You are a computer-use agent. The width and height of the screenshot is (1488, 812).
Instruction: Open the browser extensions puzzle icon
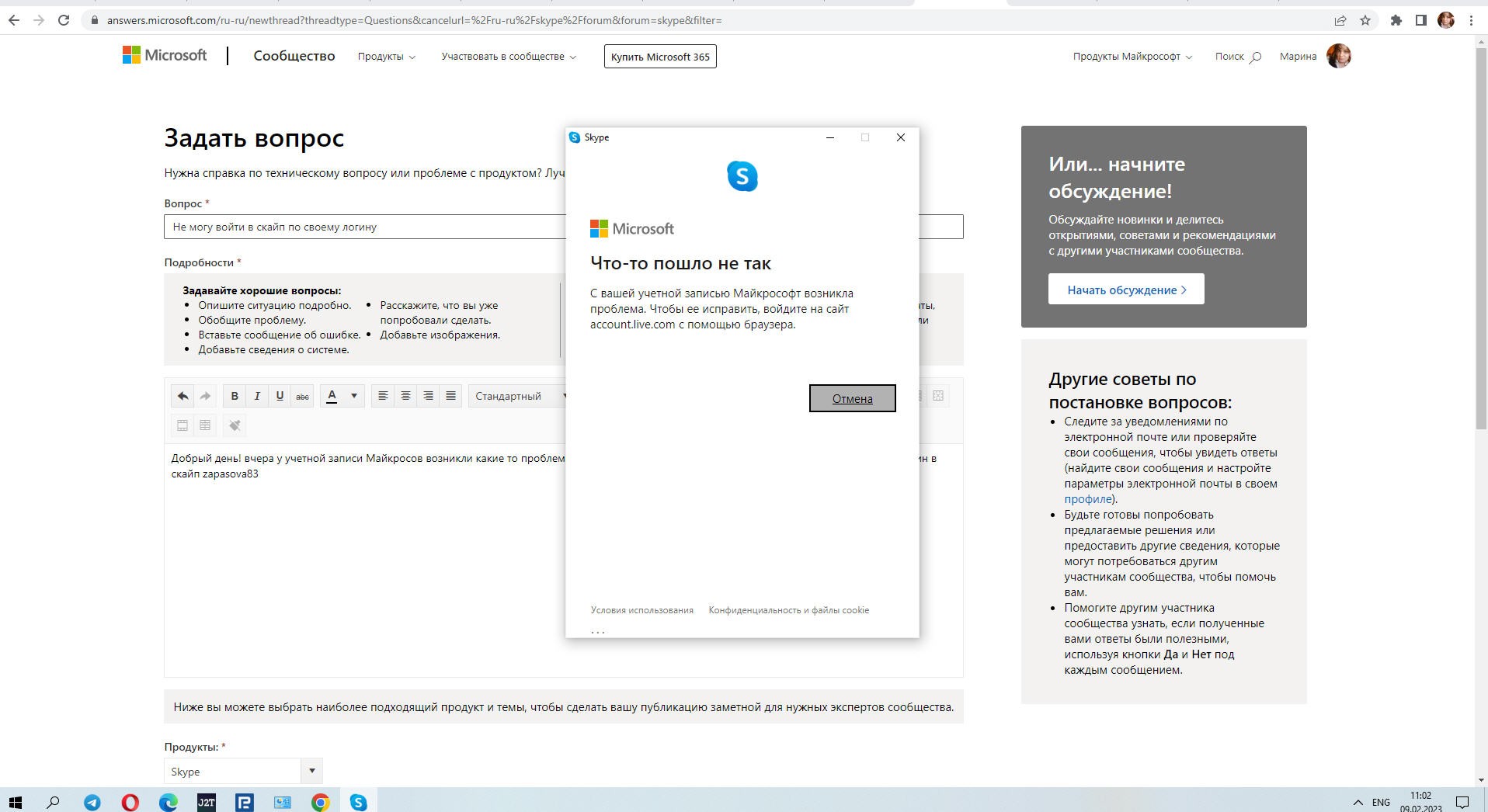click(1396, 20)
